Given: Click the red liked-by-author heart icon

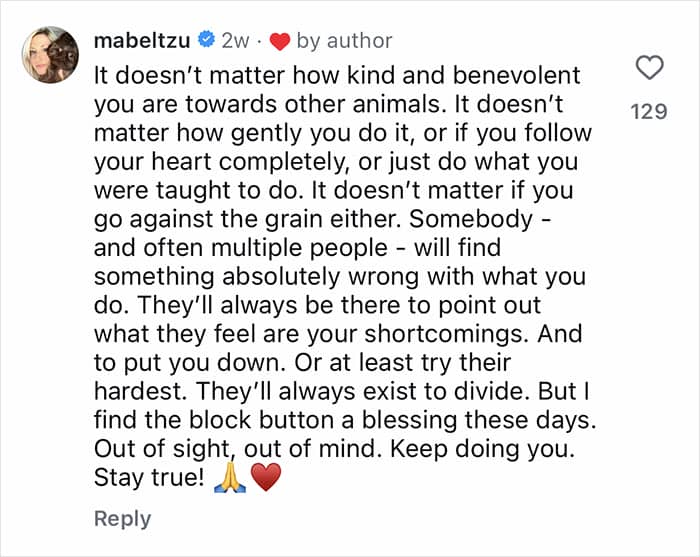Looking at the screenshot, I should point(280,42).
